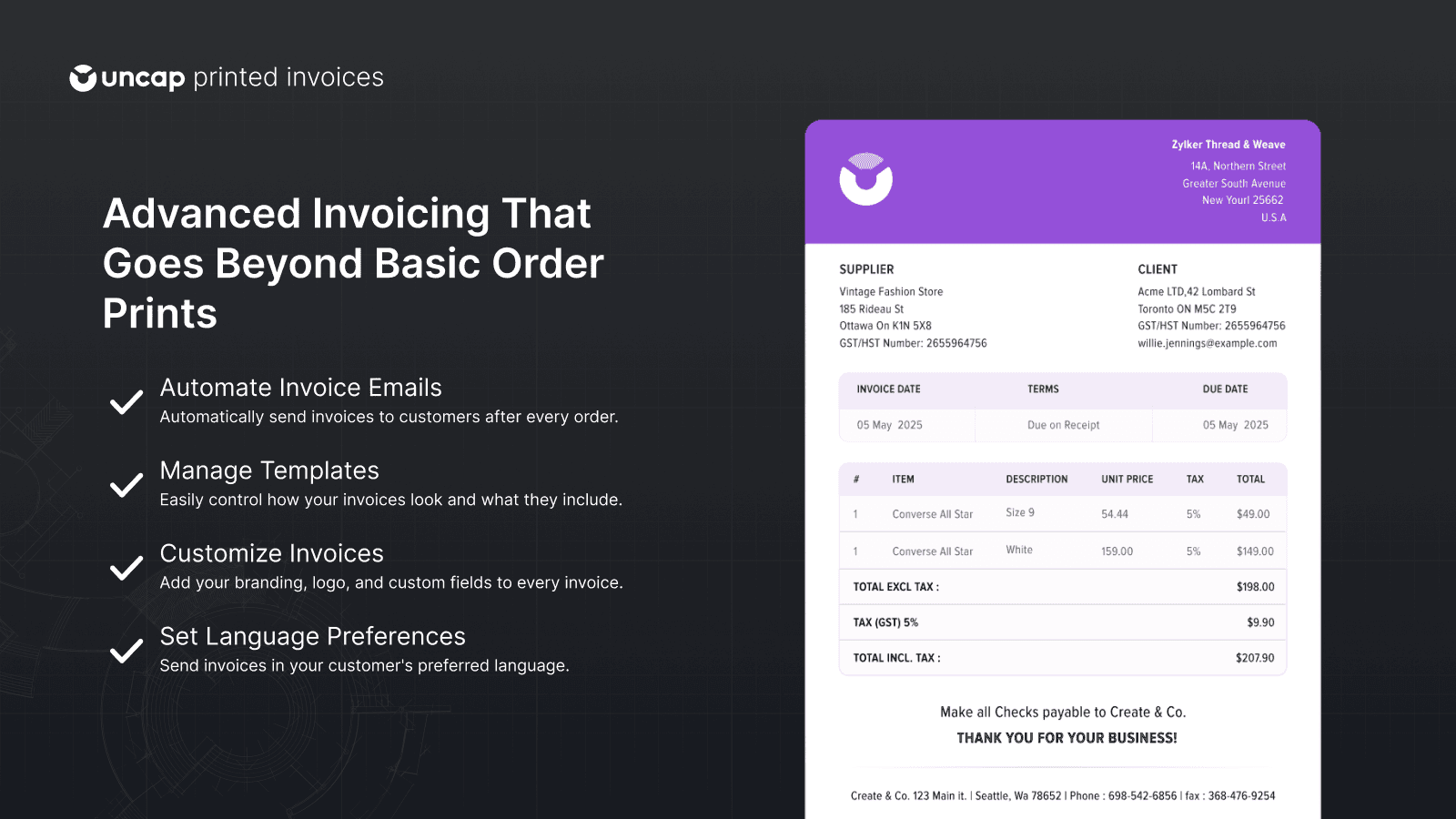Click the Uncap logo icon at top left
Image resolution: width=1456 pixels, height=819 pixels.
tap(83, 78)
